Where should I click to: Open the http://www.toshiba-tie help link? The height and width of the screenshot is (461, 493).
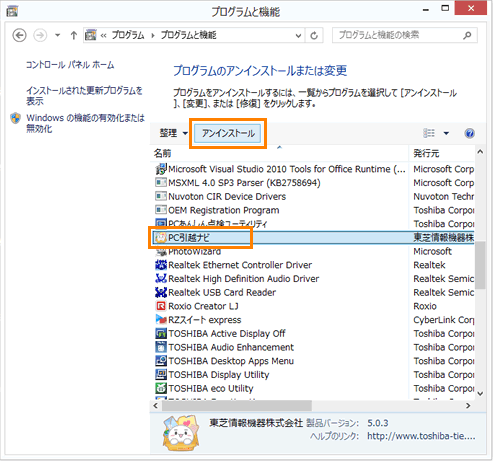(x=421, y=436)
